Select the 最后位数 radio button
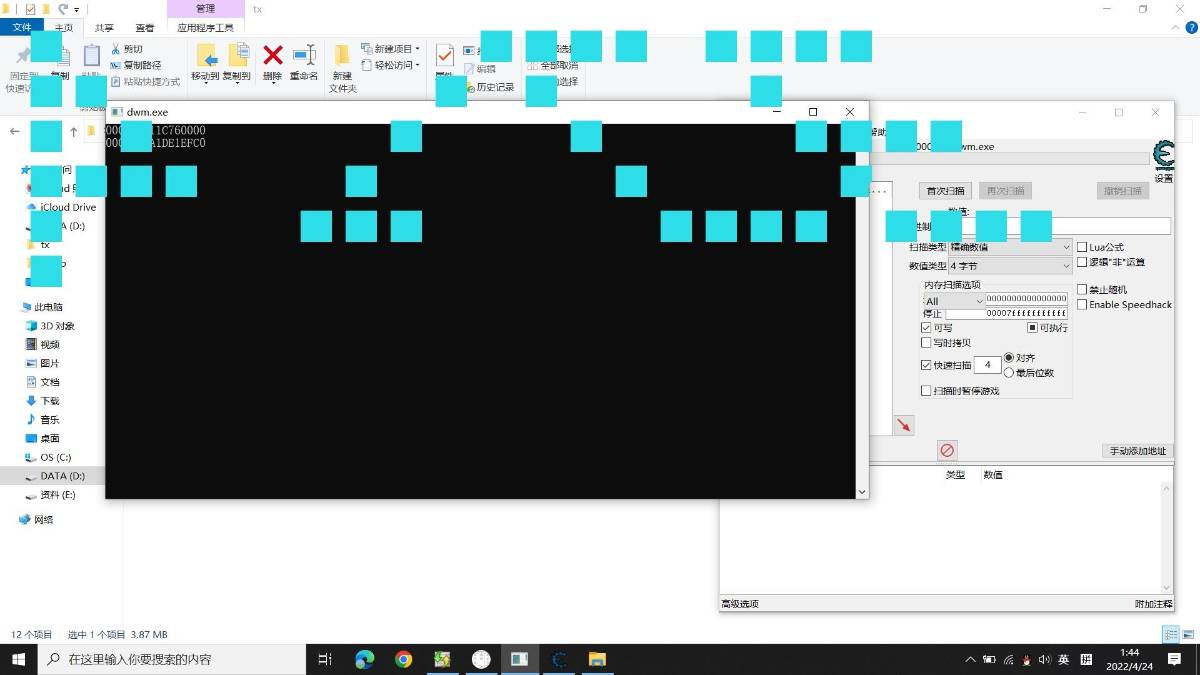1200x675 pixels. [1008, 373]
